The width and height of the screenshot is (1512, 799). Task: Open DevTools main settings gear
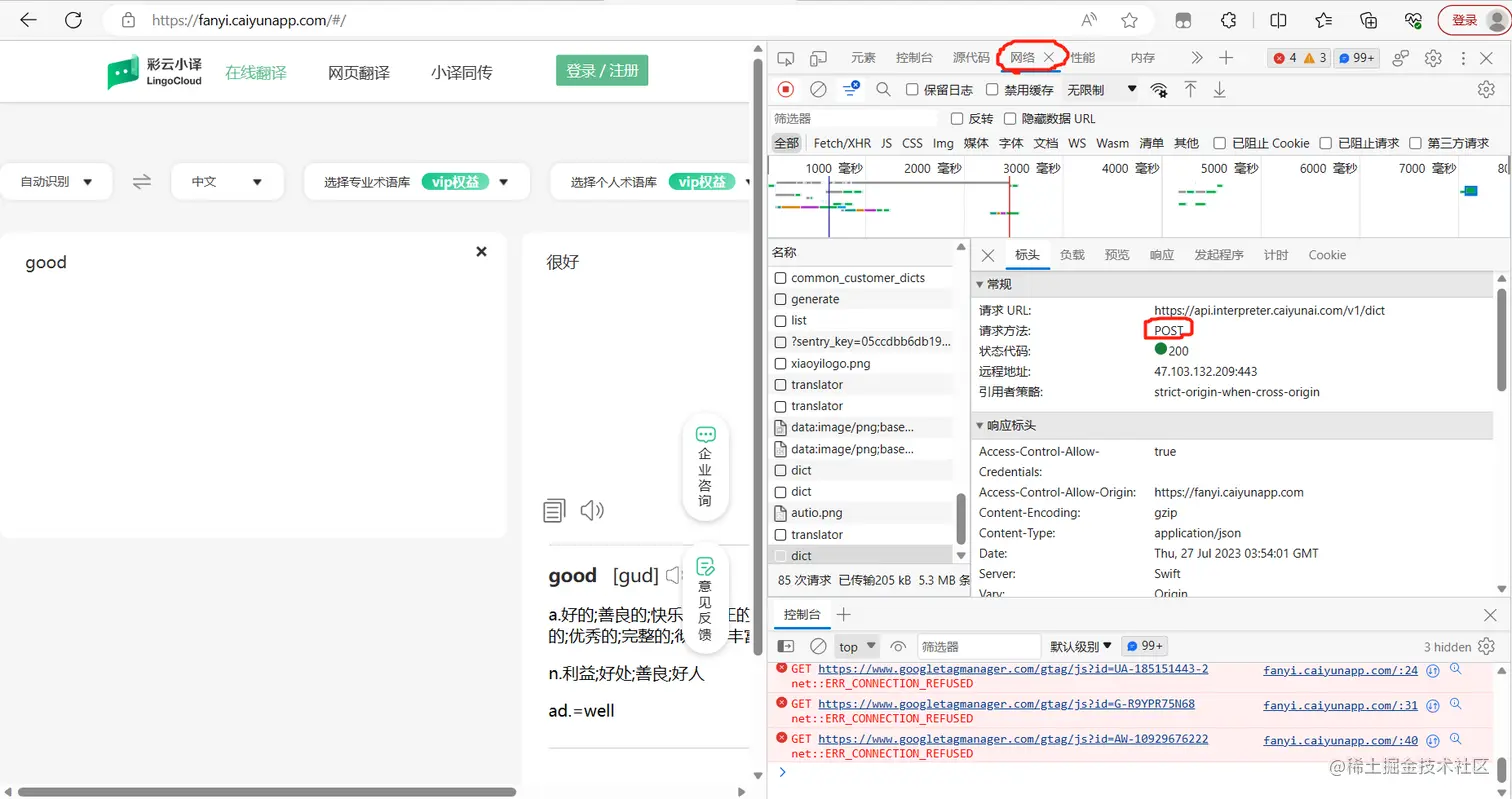1433,58
